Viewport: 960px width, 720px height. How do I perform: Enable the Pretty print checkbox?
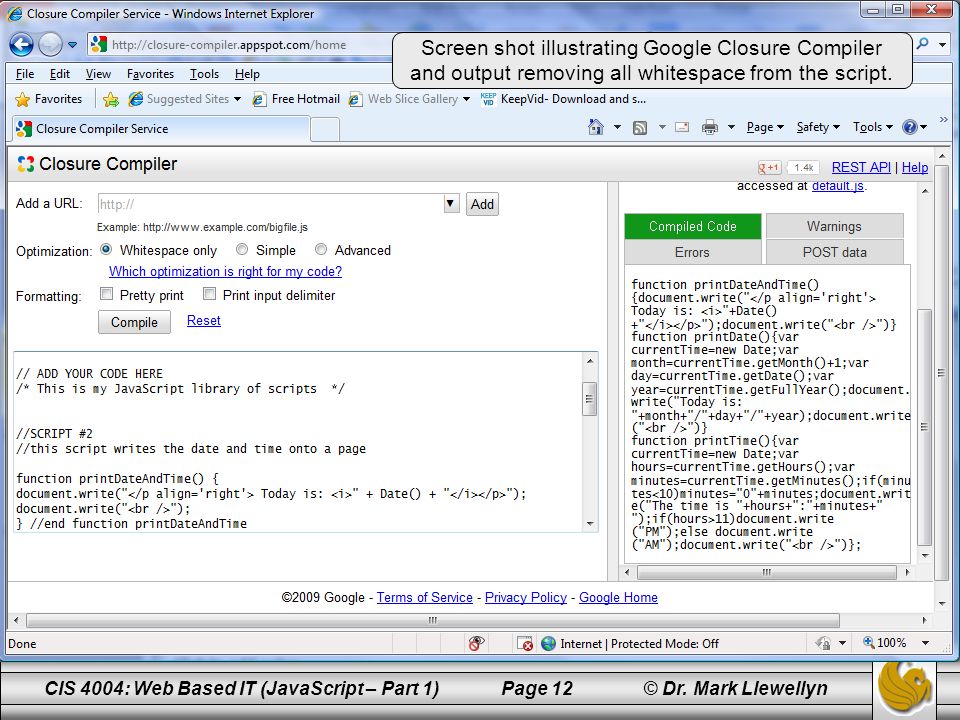point(107,294)
